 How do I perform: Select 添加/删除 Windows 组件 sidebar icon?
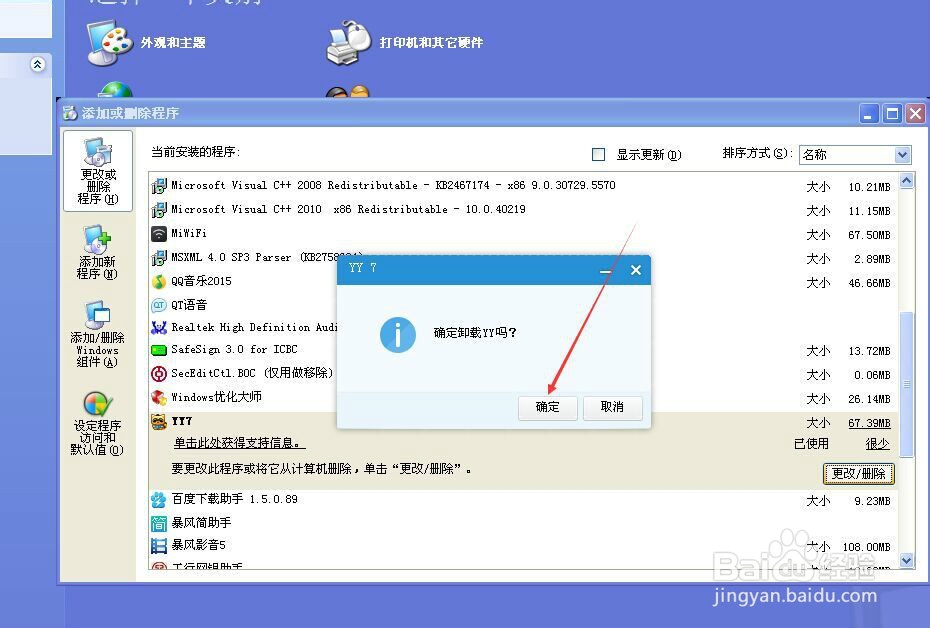pyautogui.click(x=97, y=334)
